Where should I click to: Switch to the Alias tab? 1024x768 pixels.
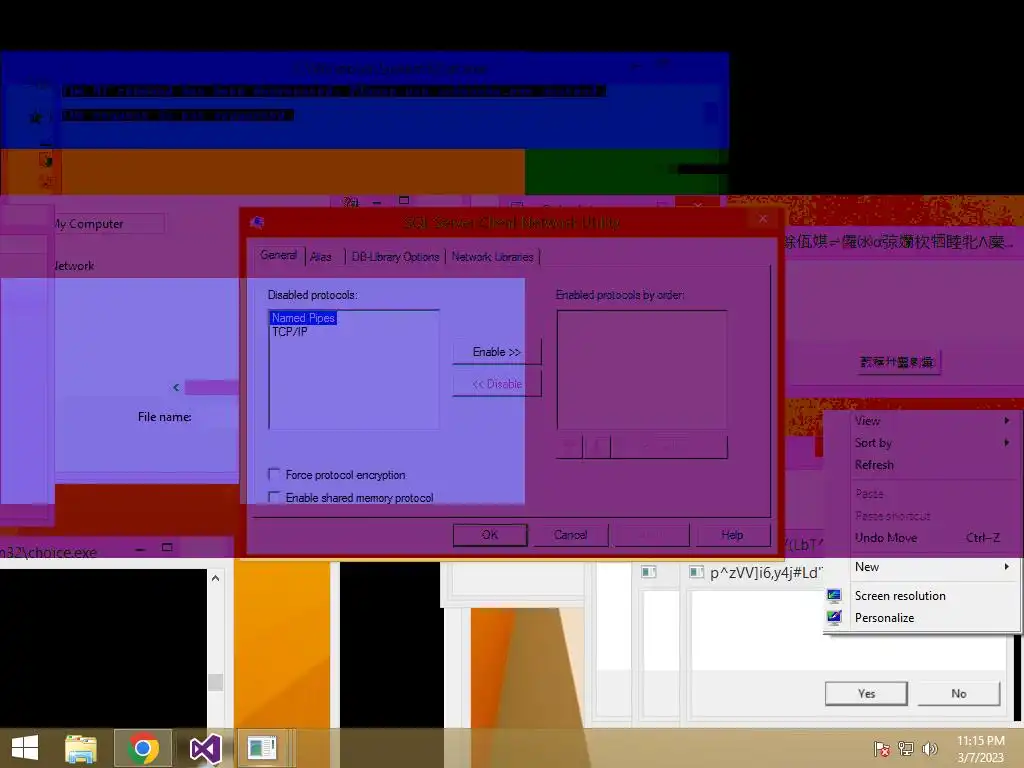[x=321, y=257]
